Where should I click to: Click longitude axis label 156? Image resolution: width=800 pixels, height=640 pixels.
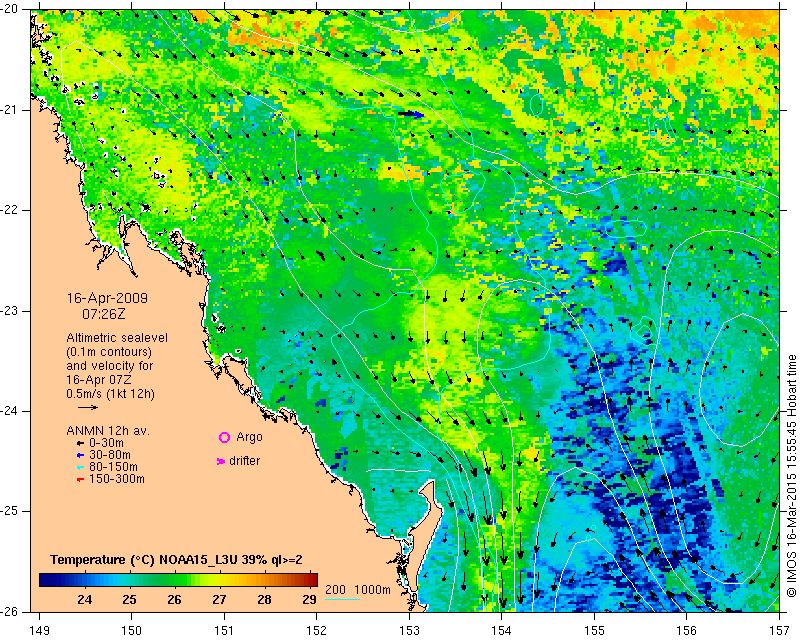tap(687, 631)
